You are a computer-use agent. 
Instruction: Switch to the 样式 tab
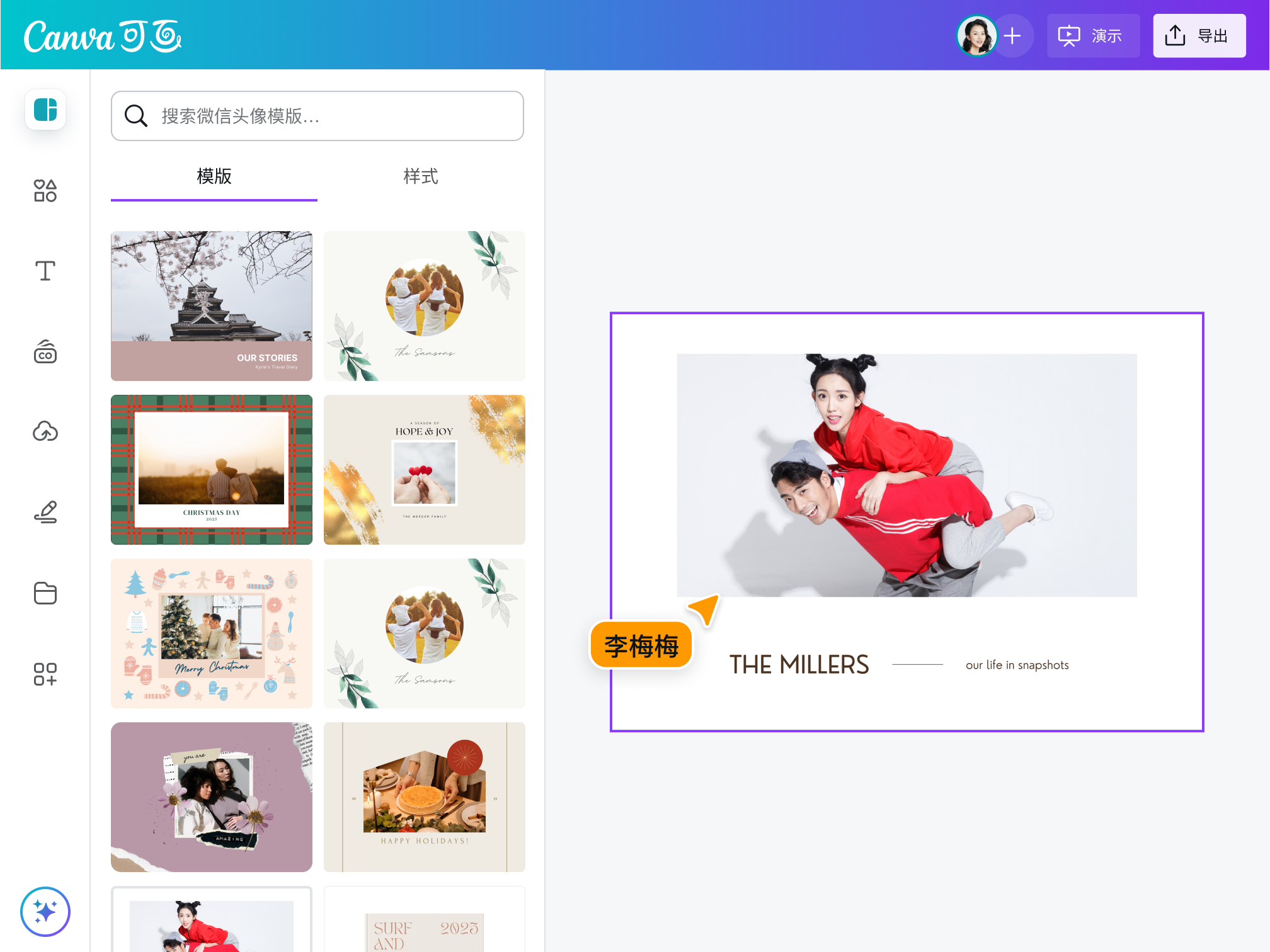(421, 176)
